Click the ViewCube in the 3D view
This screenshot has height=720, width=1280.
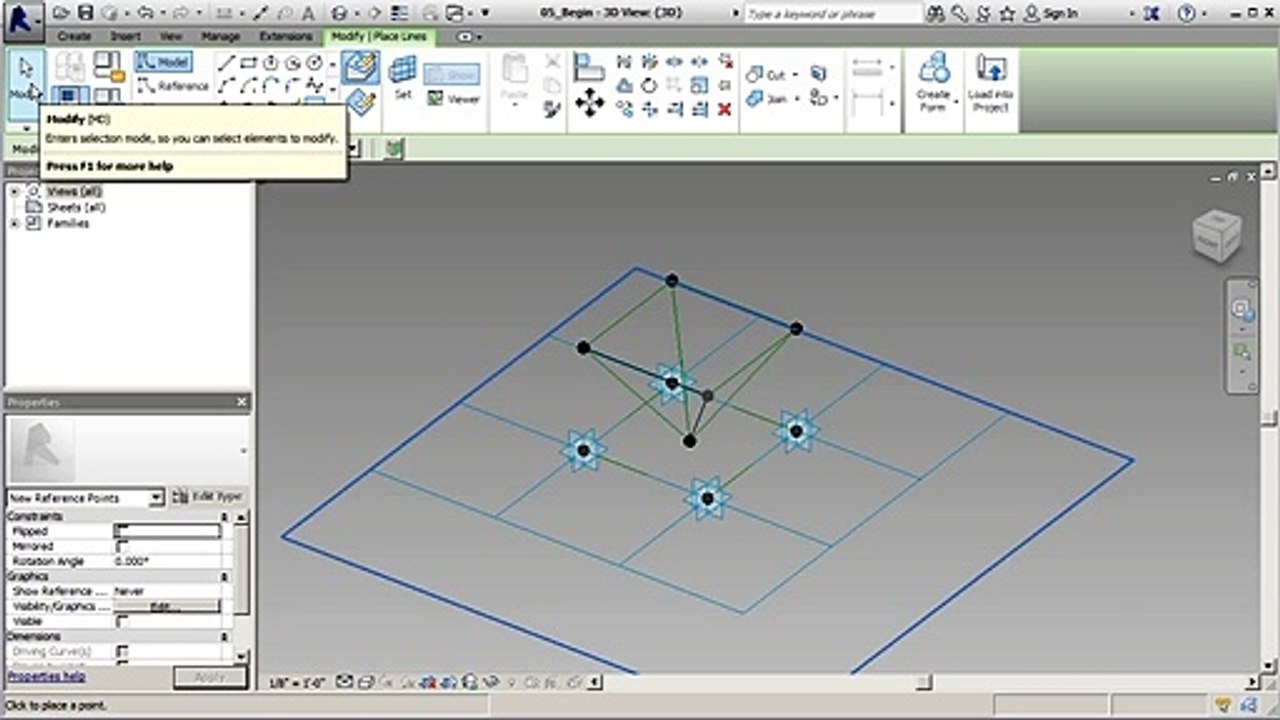tap(1217, 236)
